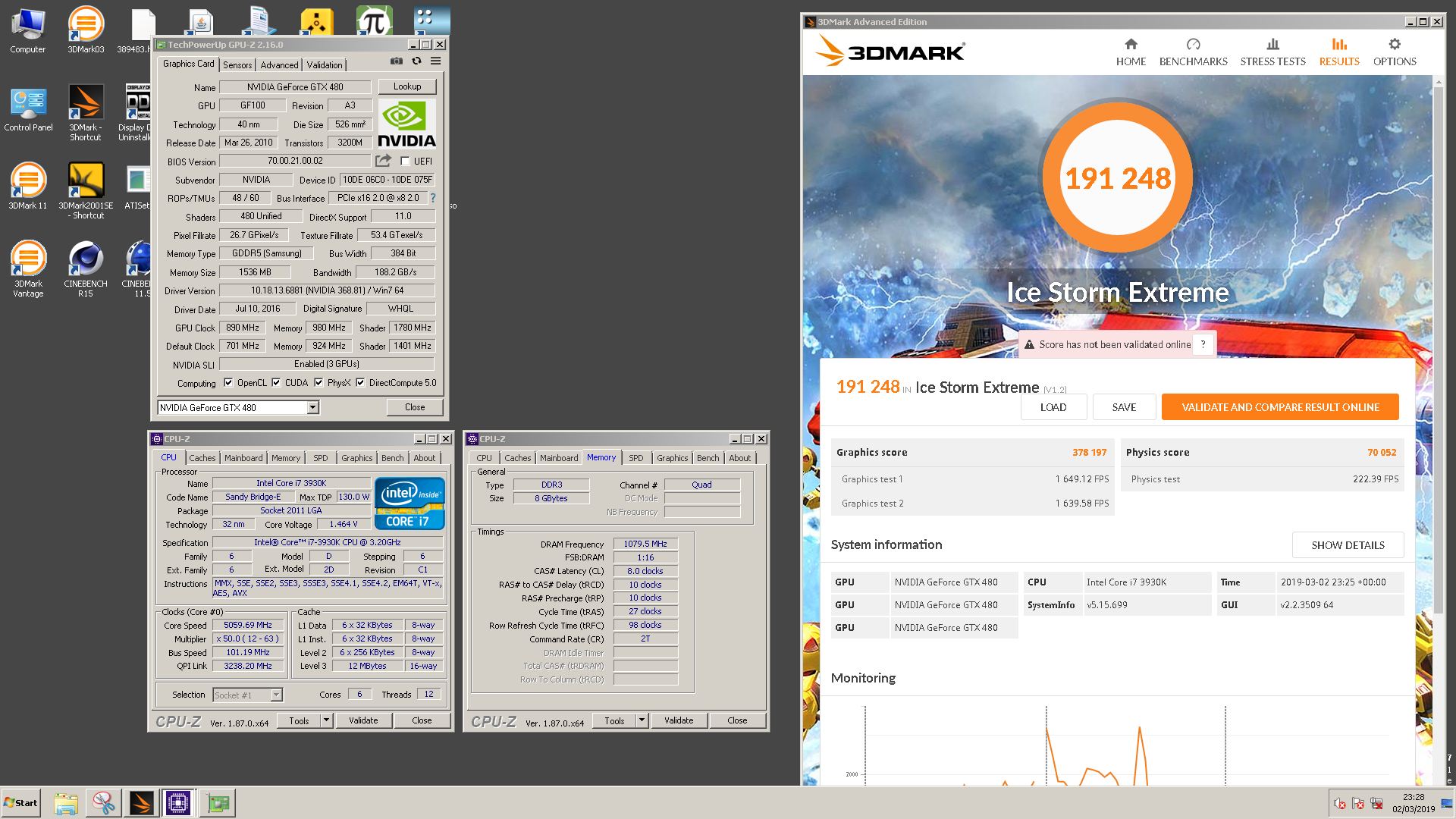The height and width of the screenshot is (819, 1456).
Task: Click the Close button in GPU-Z
Action: [415, 407]
